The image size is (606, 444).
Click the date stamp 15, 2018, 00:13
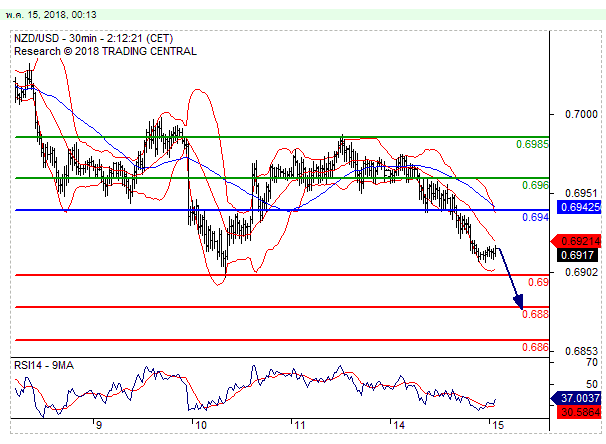(x=51, y=15)
